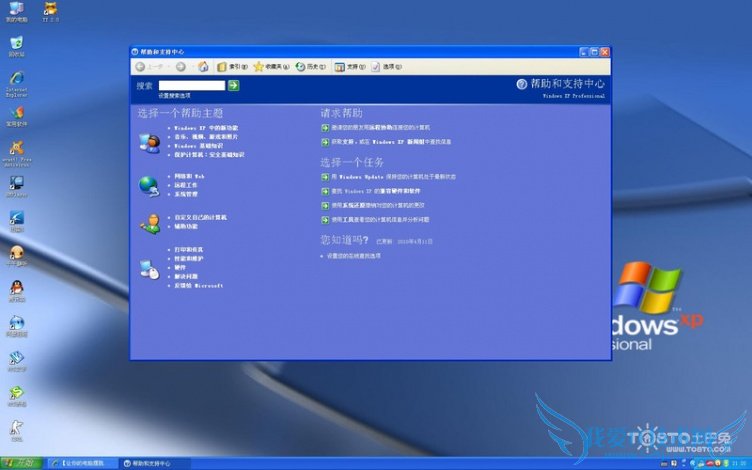
Task: Click green arrow beside Tools task
Action: [x=325, y=220]
